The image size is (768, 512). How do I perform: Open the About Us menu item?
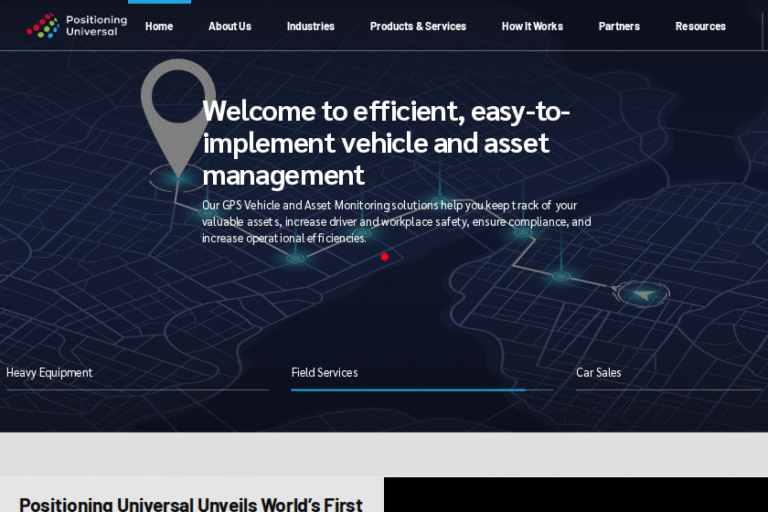tap(229, 26)
